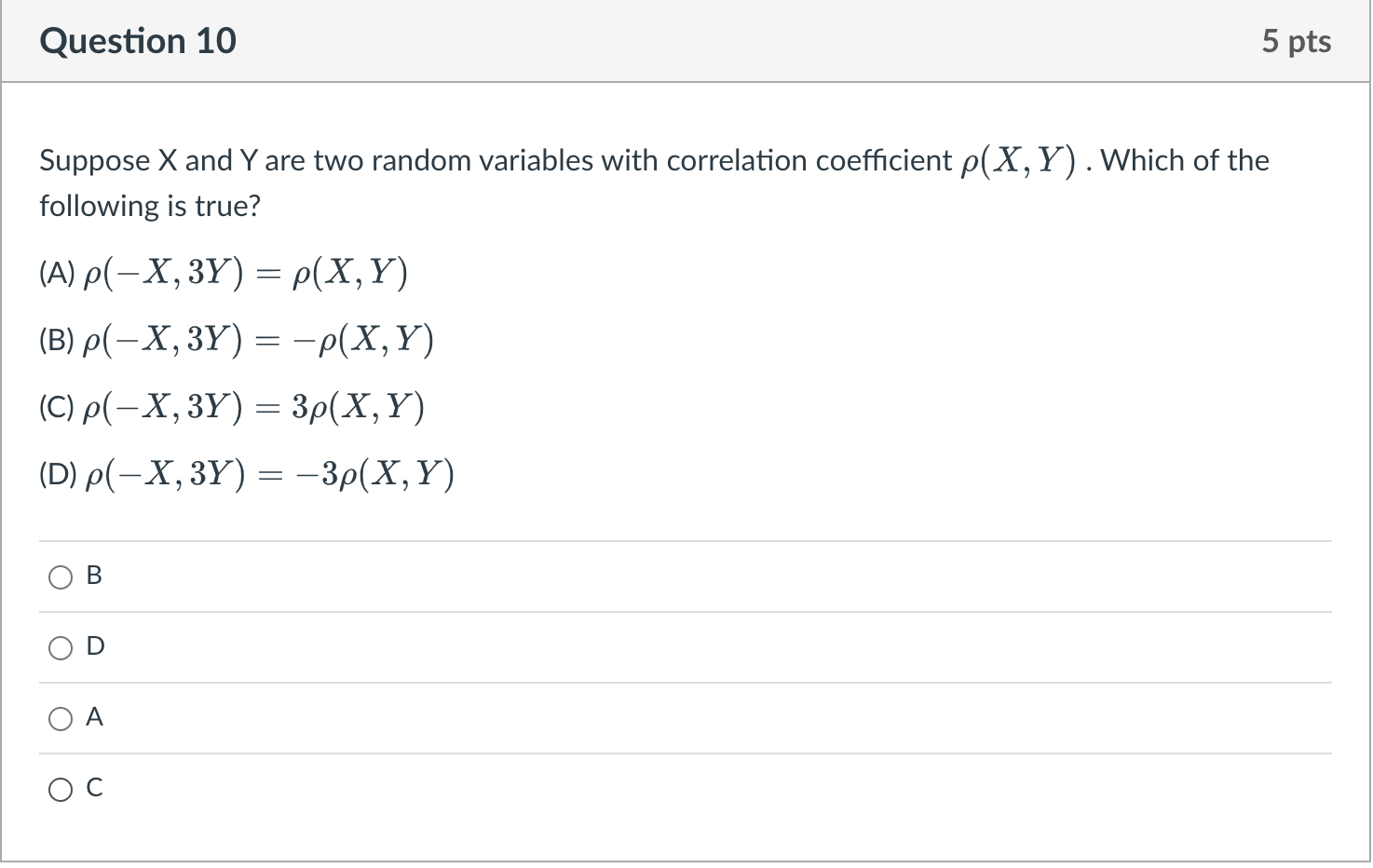The height and width of the screenshot is (868, 1373).
Task: Click the question body paragraph
Action: [x=652, y=182]
